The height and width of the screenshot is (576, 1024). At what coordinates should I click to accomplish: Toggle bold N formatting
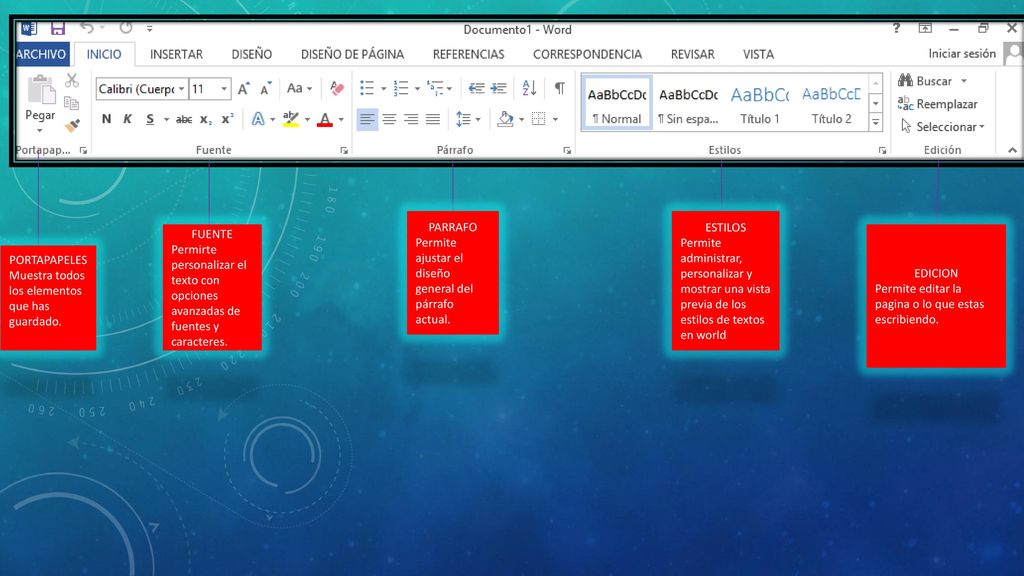[x=106, y=119]
